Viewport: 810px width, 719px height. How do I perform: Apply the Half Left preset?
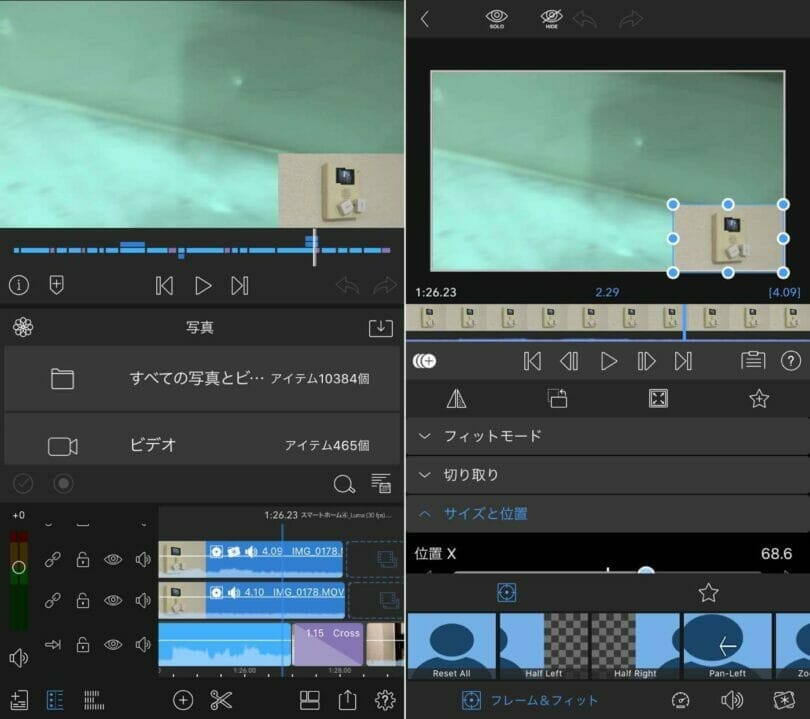pyautogui.click(x=543, y=646)
